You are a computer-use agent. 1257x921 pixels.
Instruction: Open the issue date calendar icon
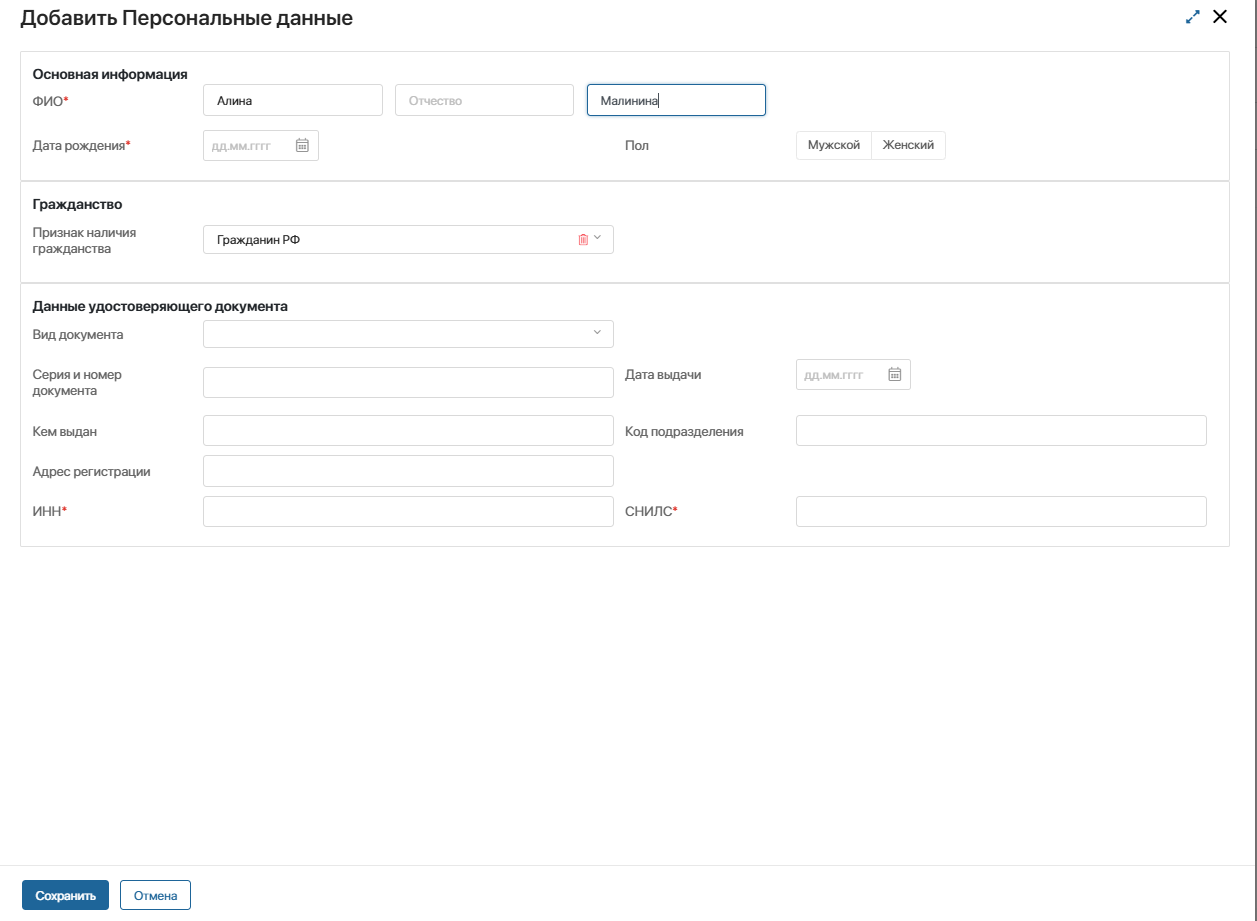click(895, 375)
